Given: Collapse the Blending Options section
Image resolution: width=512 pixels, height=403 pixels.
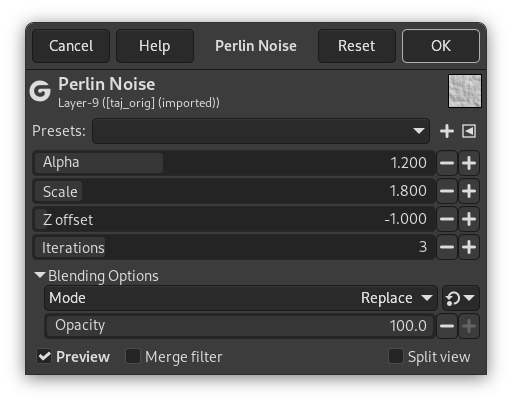Looking at the screenshot, I should [x=97, y=276].
